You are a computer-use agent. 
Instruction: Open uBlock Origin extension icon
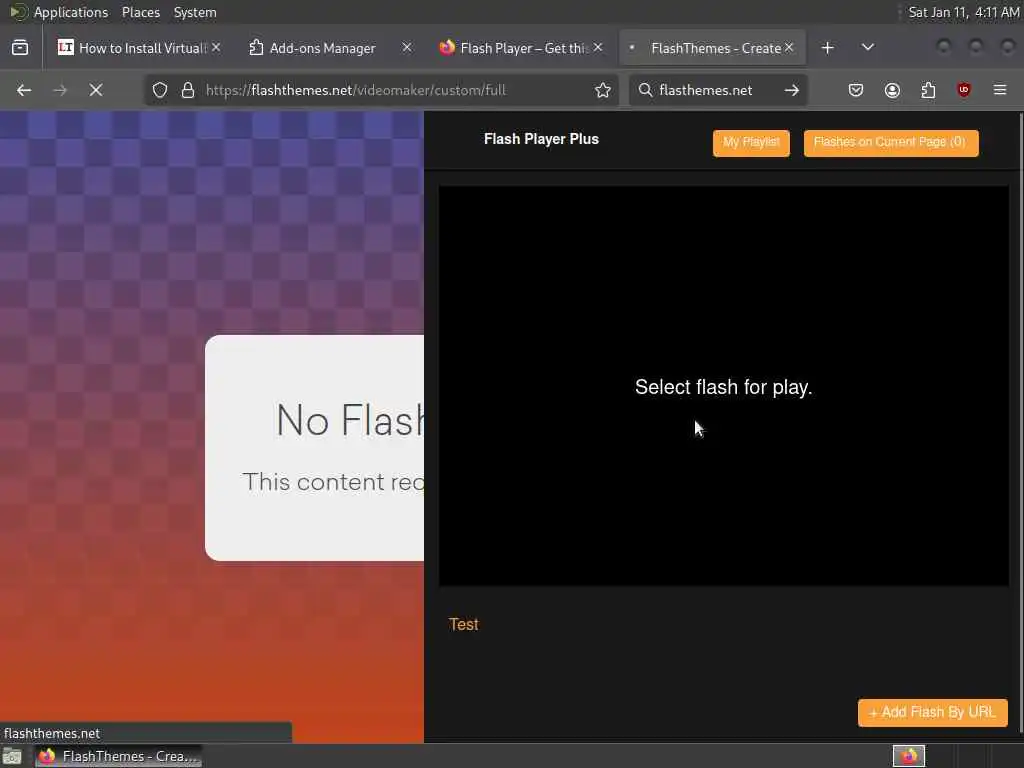coord(964,90)
